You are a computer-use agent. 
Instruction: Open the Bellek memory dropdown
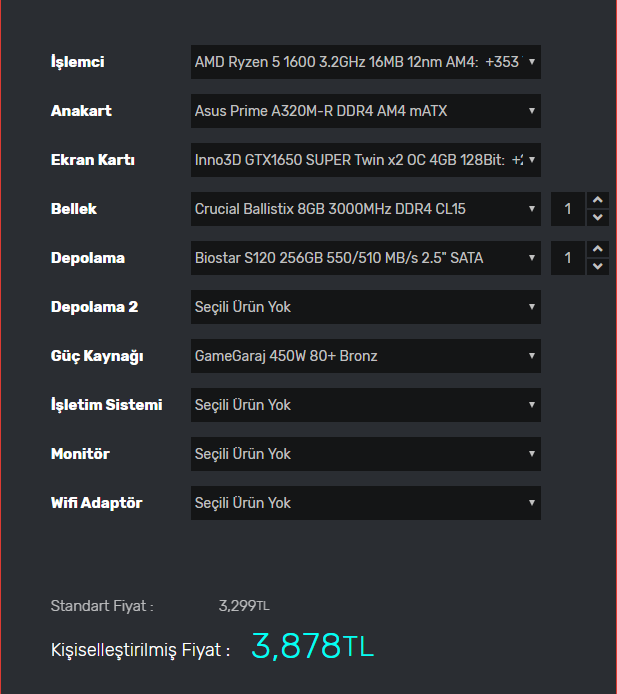366,209
